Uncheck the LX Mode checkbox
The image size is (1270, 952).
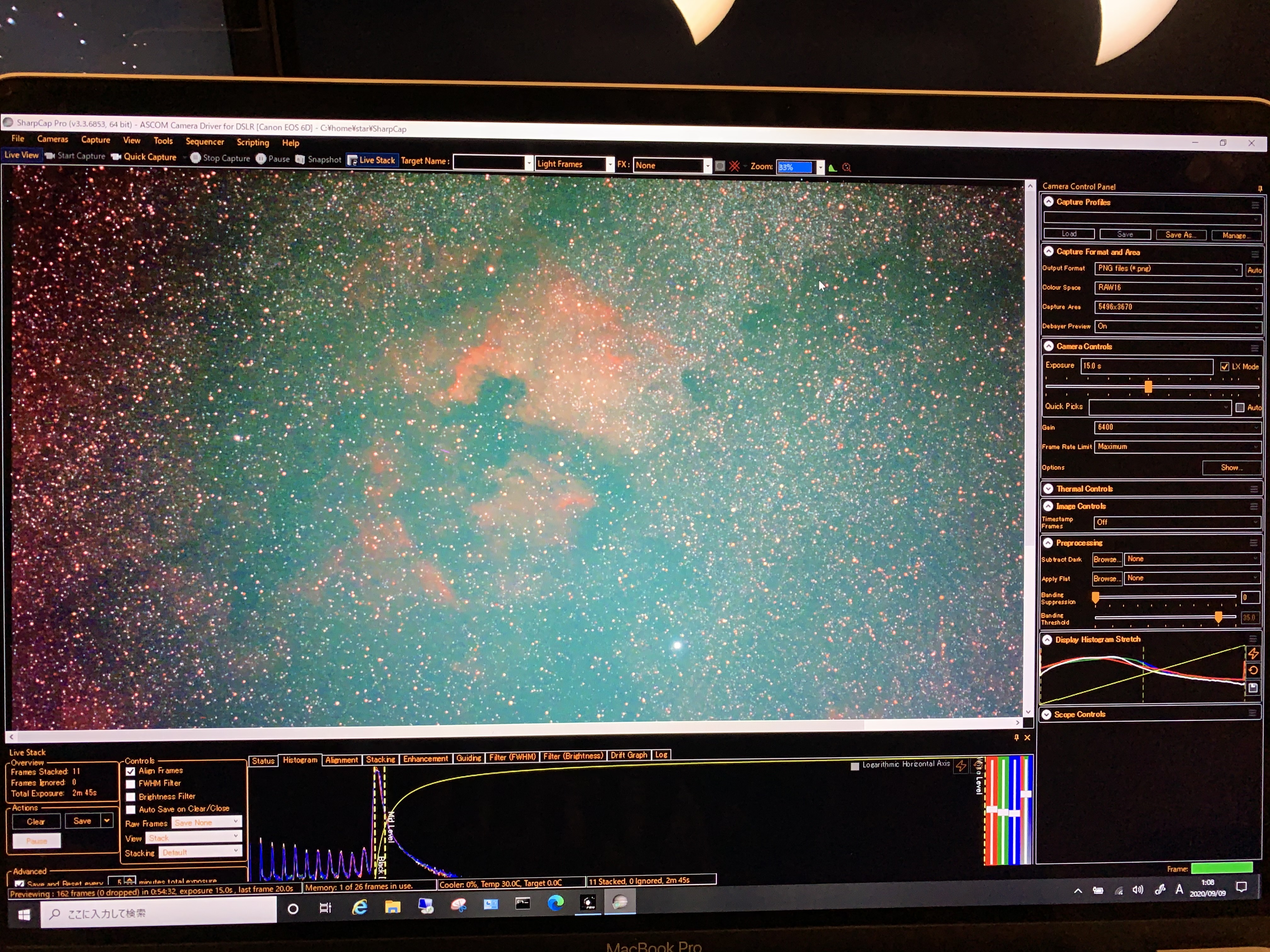1225,366
